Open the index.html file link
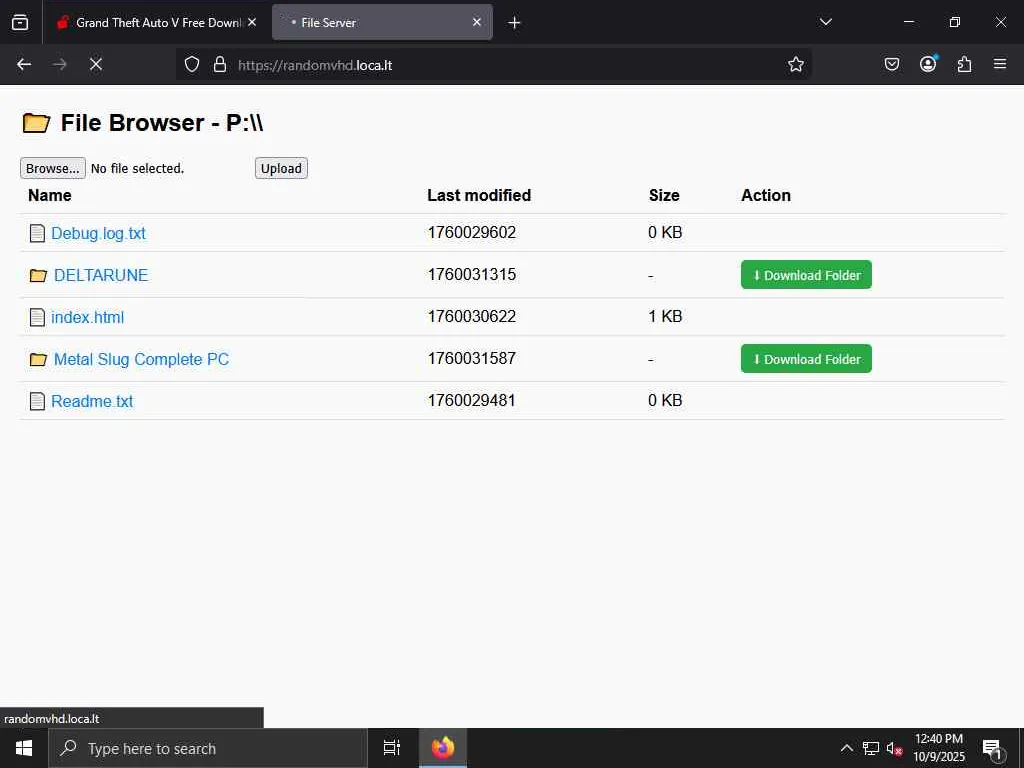1024x768 pixels. click(x=88, y=317)
